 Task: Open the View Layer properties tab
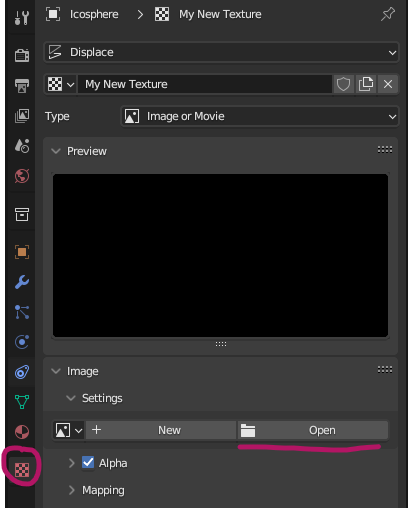(22, 116)
